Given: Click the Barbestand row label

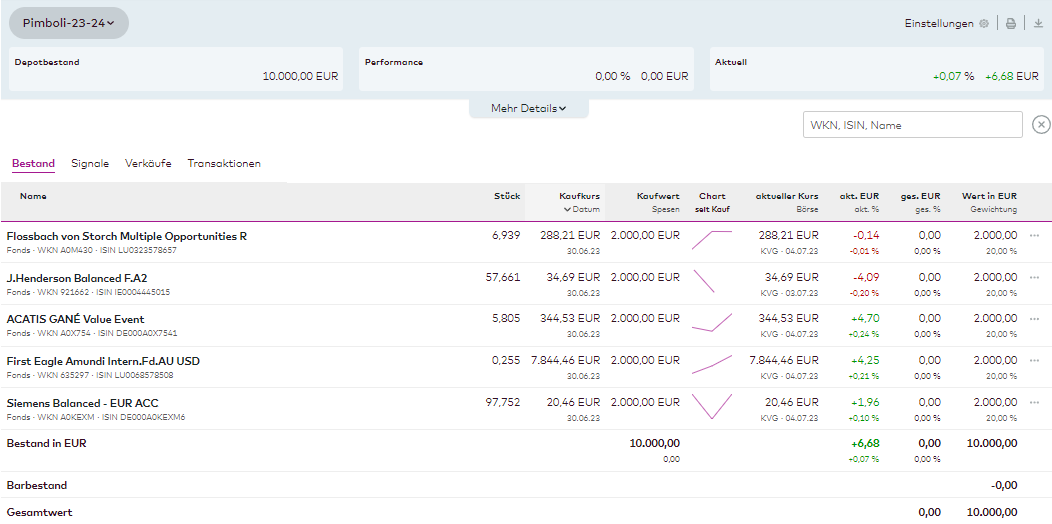Looking at the screenshot, I should pyautogui.click(x=36, y=485).
